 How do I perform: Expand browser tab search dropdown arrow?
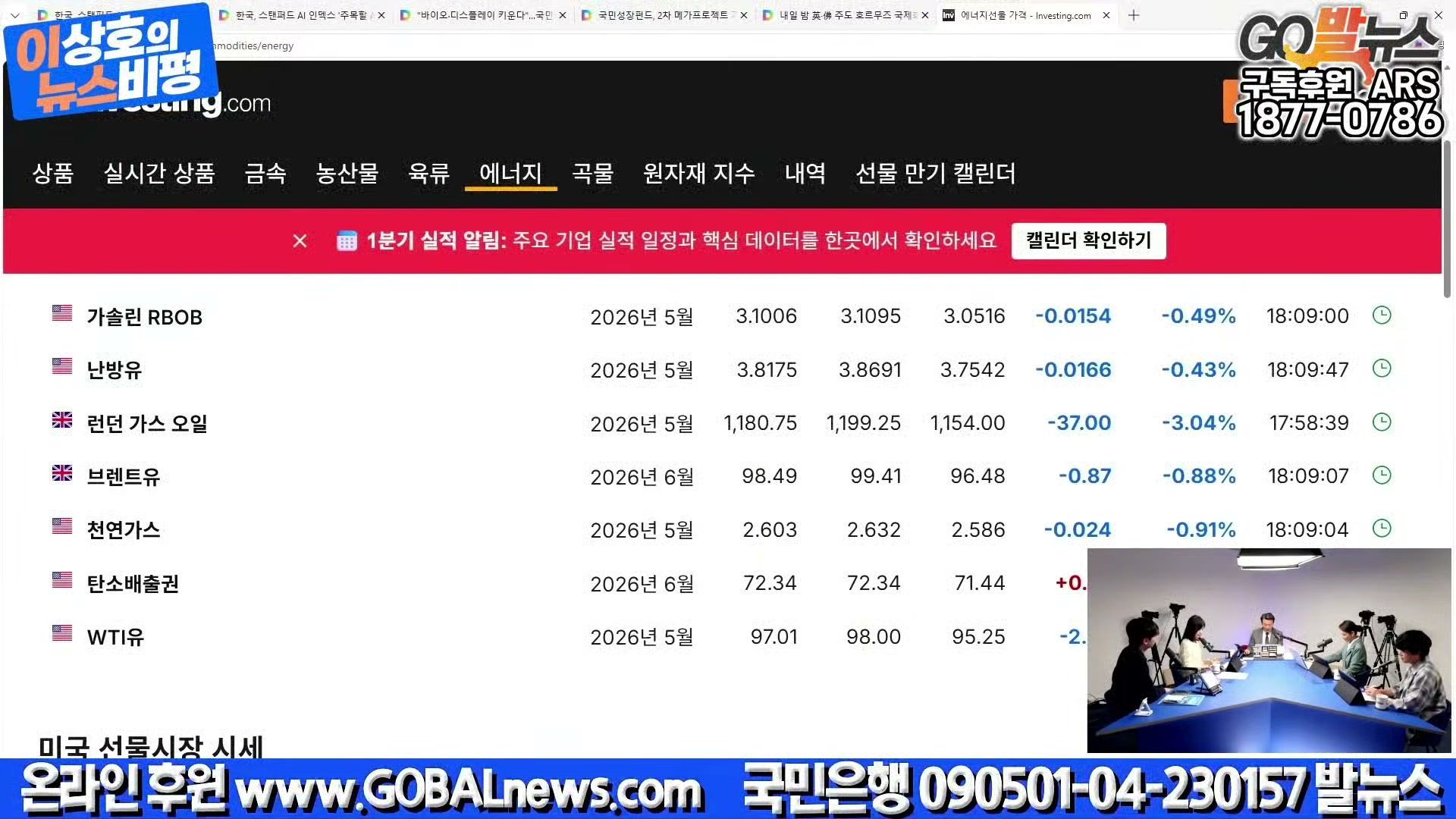pos(14,15)
